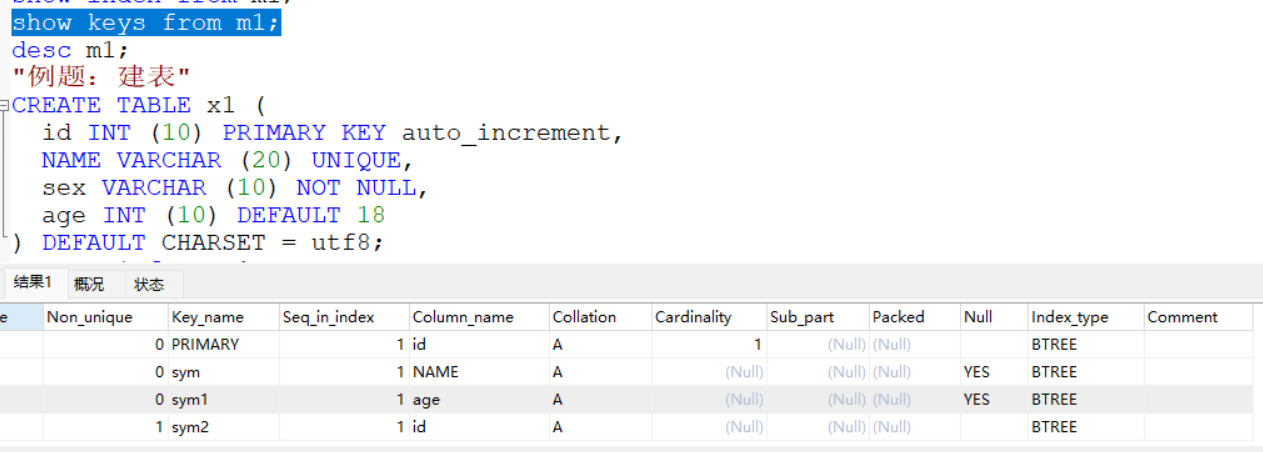Place cursor on the desc m1 line

tap(70, 50)
